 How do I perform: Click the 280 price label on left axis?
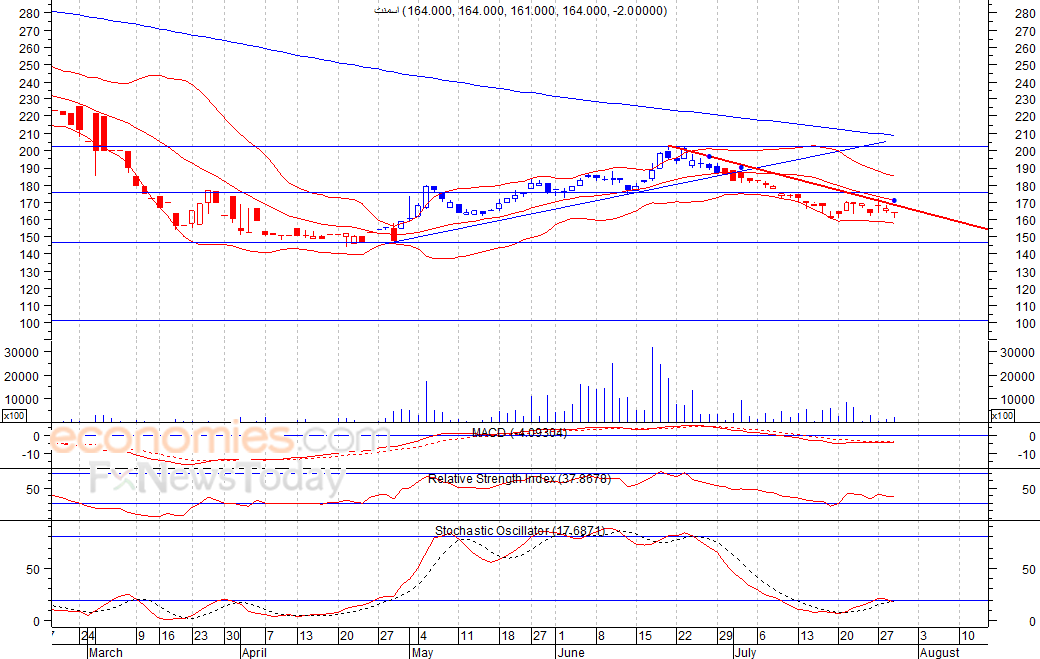pyautogui.click(x=29, y=13)
